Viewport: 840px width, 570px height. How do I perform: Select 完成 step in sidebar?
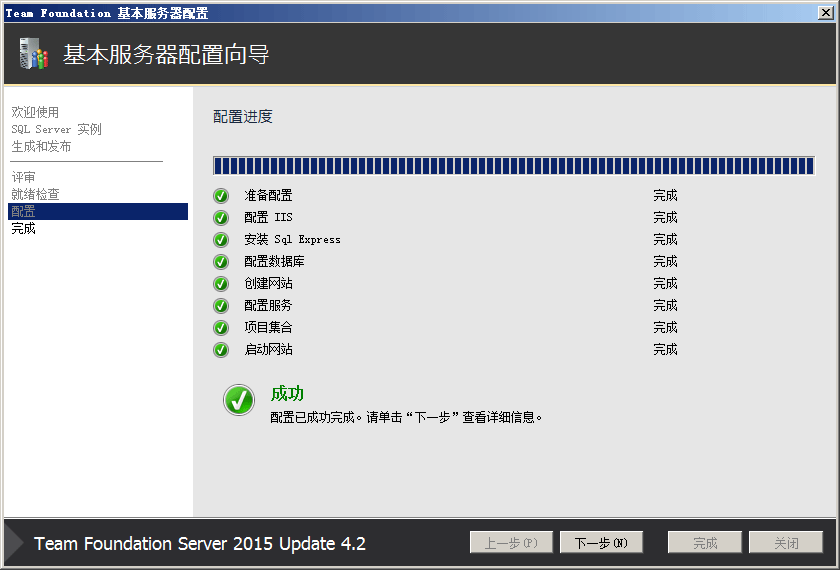click(24, 228)
